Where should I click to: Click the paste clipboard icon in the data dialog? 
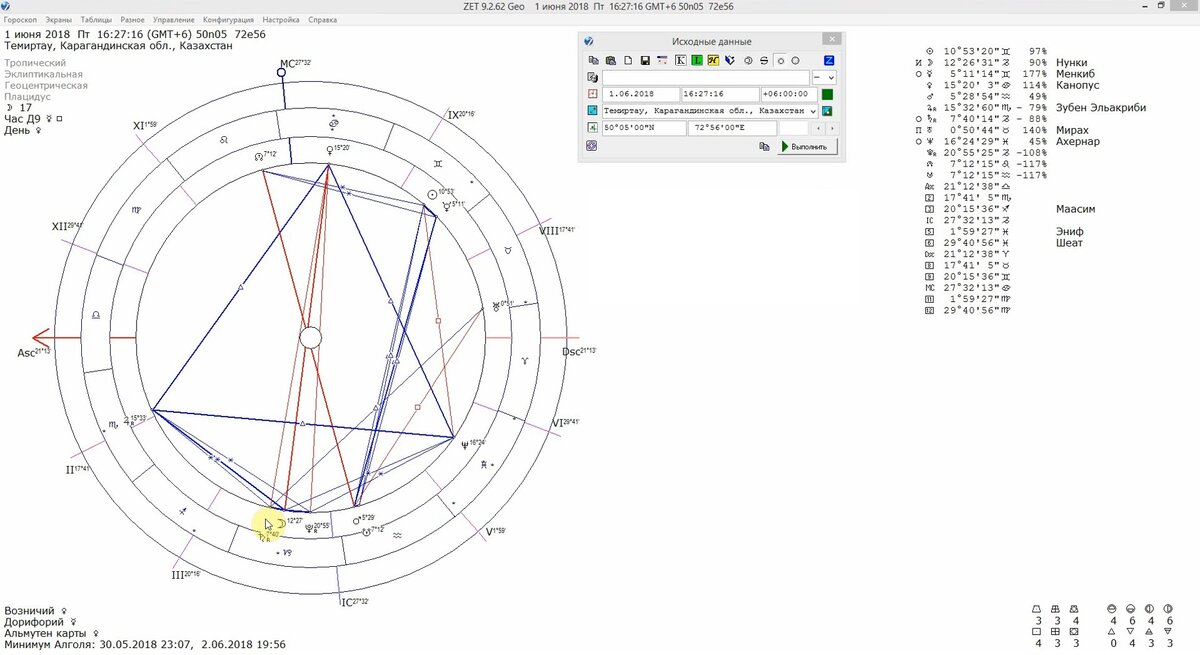(611, 60)
